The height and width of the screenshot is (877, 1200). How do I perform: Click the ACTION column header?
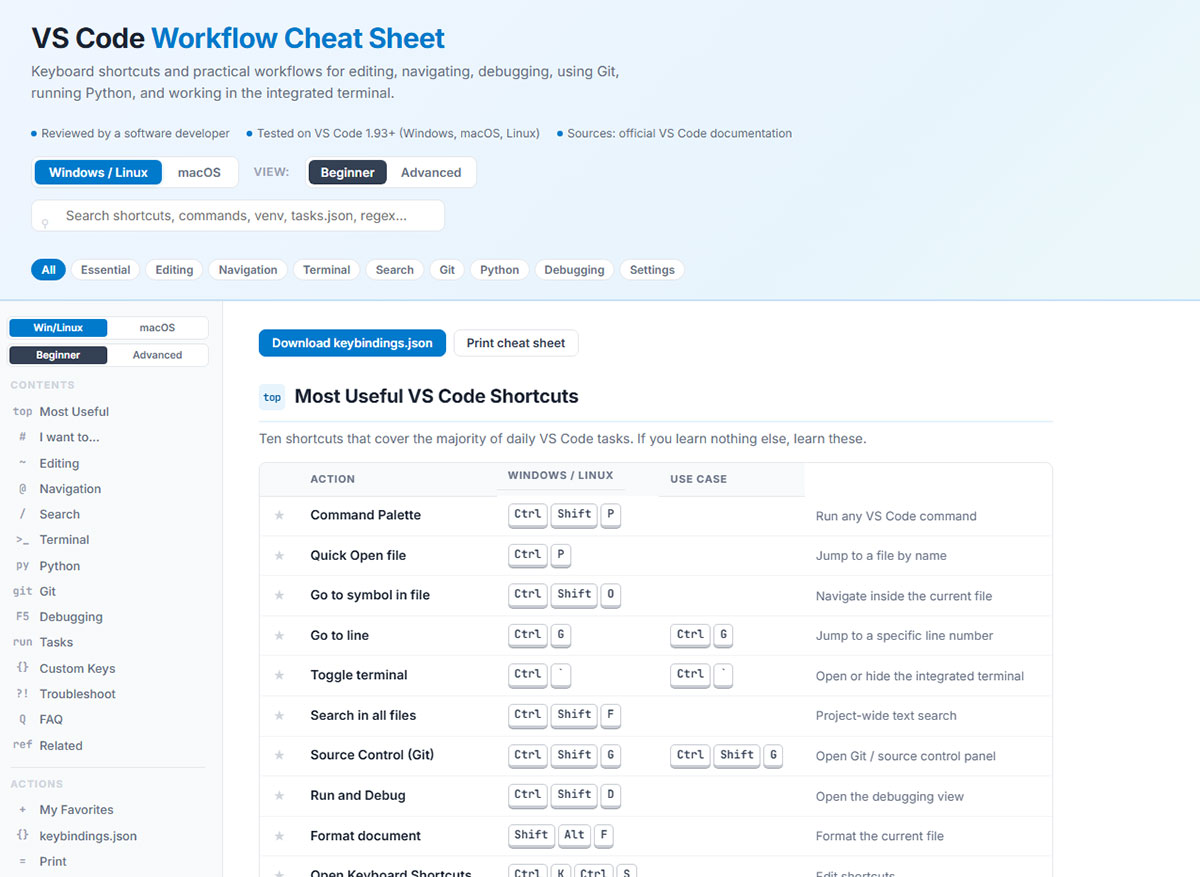coord(333,479)
